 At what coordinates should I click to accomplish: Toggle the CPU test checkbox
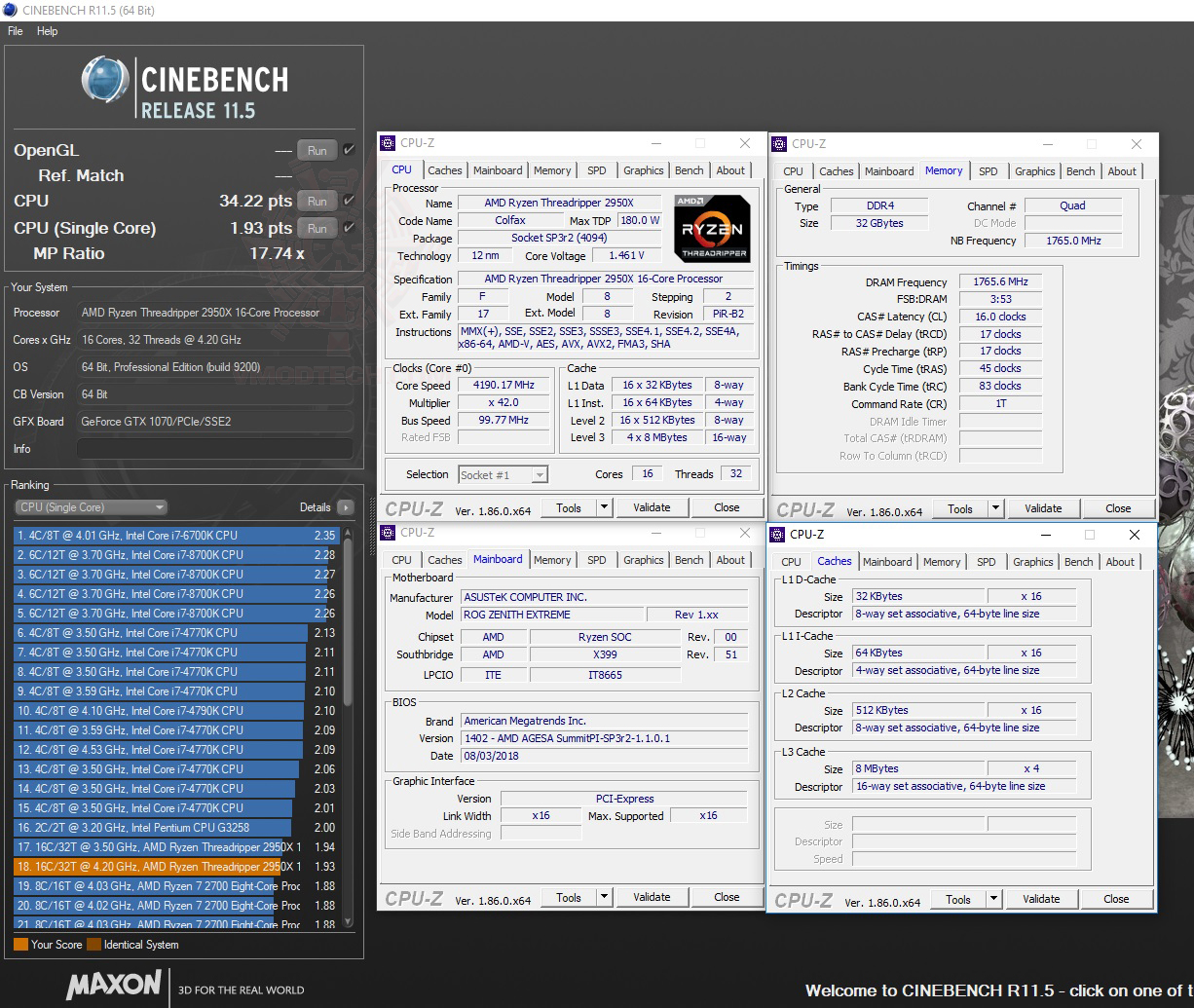click(349, 201)
